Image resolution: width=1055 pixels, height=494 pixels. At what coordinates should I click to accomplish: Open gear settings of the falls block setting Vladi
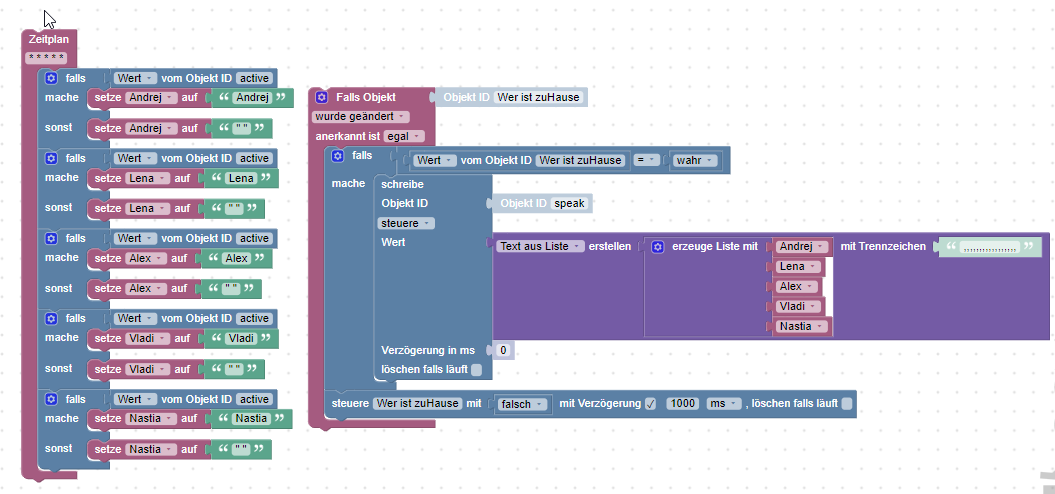click(x=50, y=318)
